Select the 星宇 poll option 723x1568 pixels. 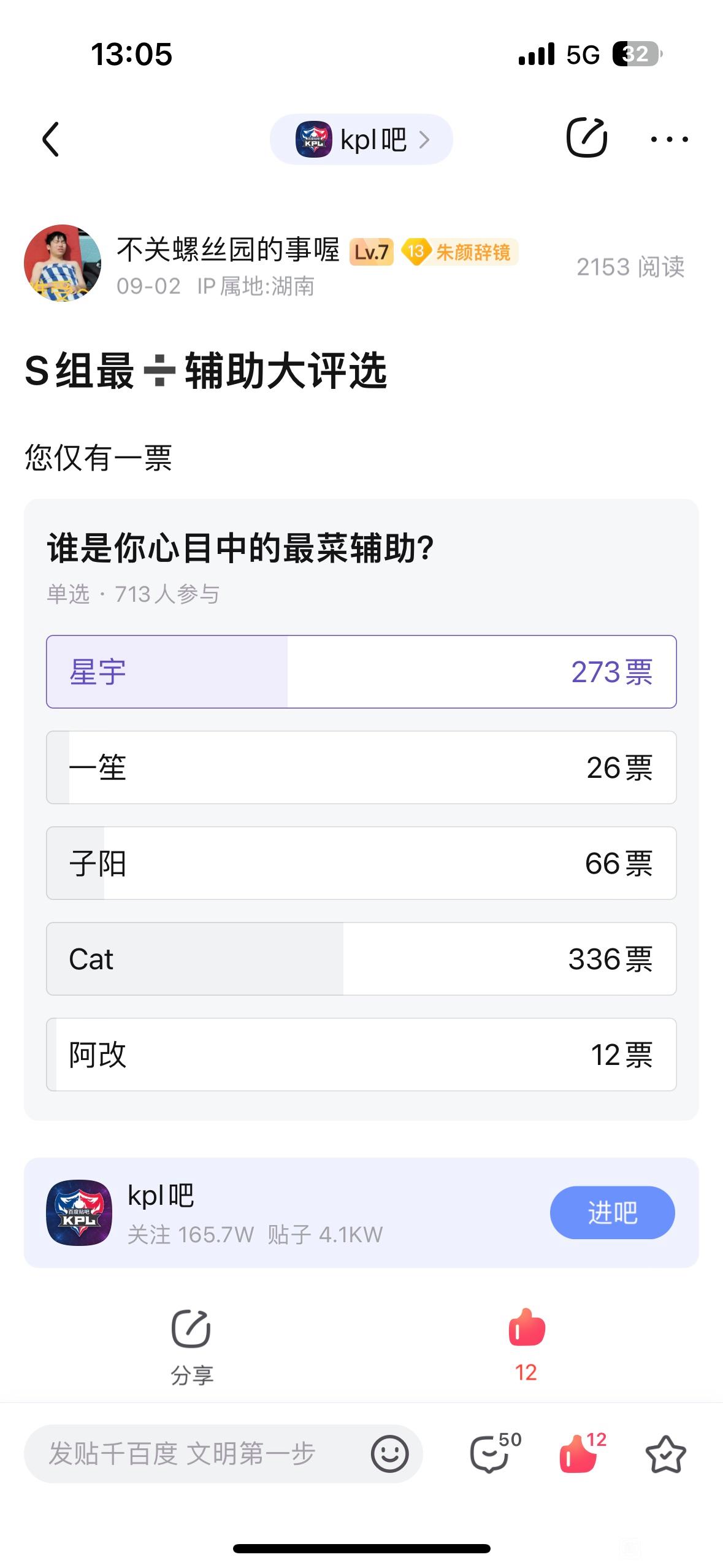click(361, 672)
